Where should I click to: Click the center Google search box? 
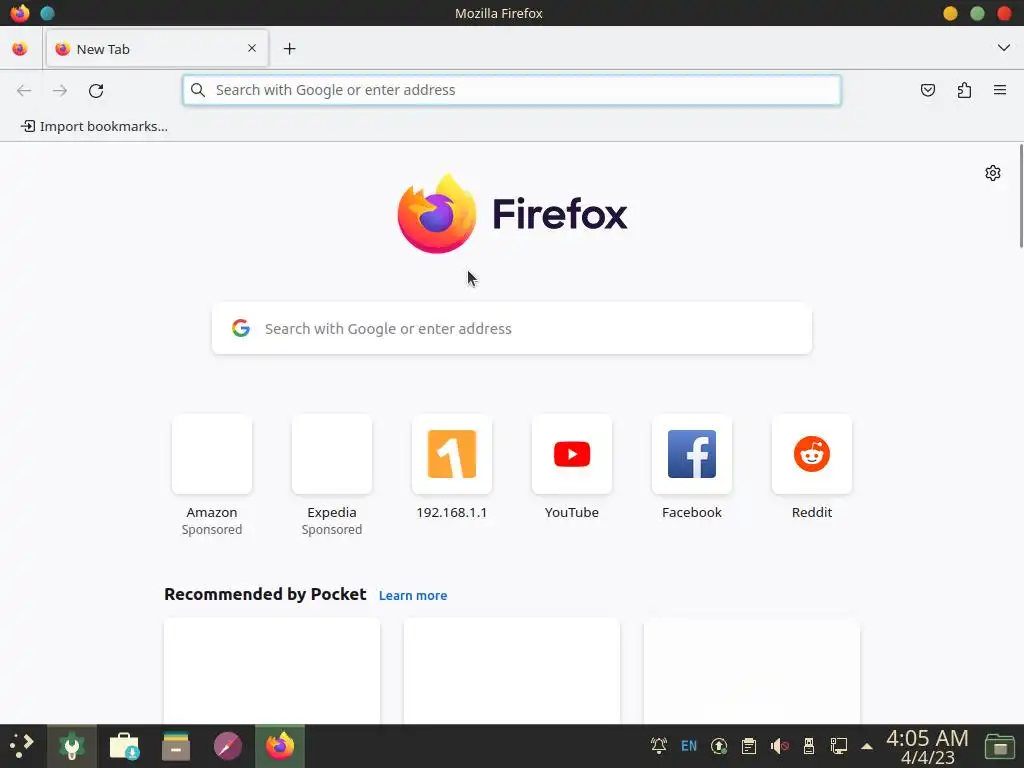pyautogui.click(x=512, y=328)
